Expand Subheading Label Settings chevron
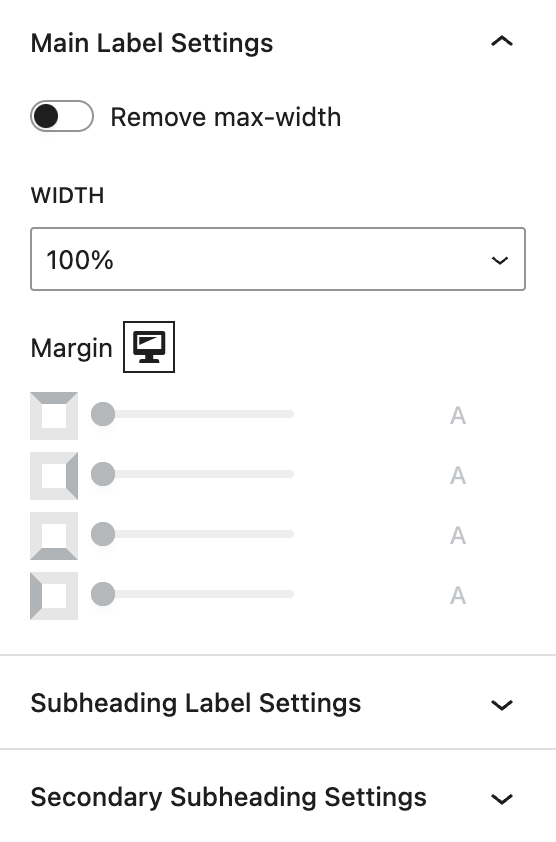 (502, 704)
